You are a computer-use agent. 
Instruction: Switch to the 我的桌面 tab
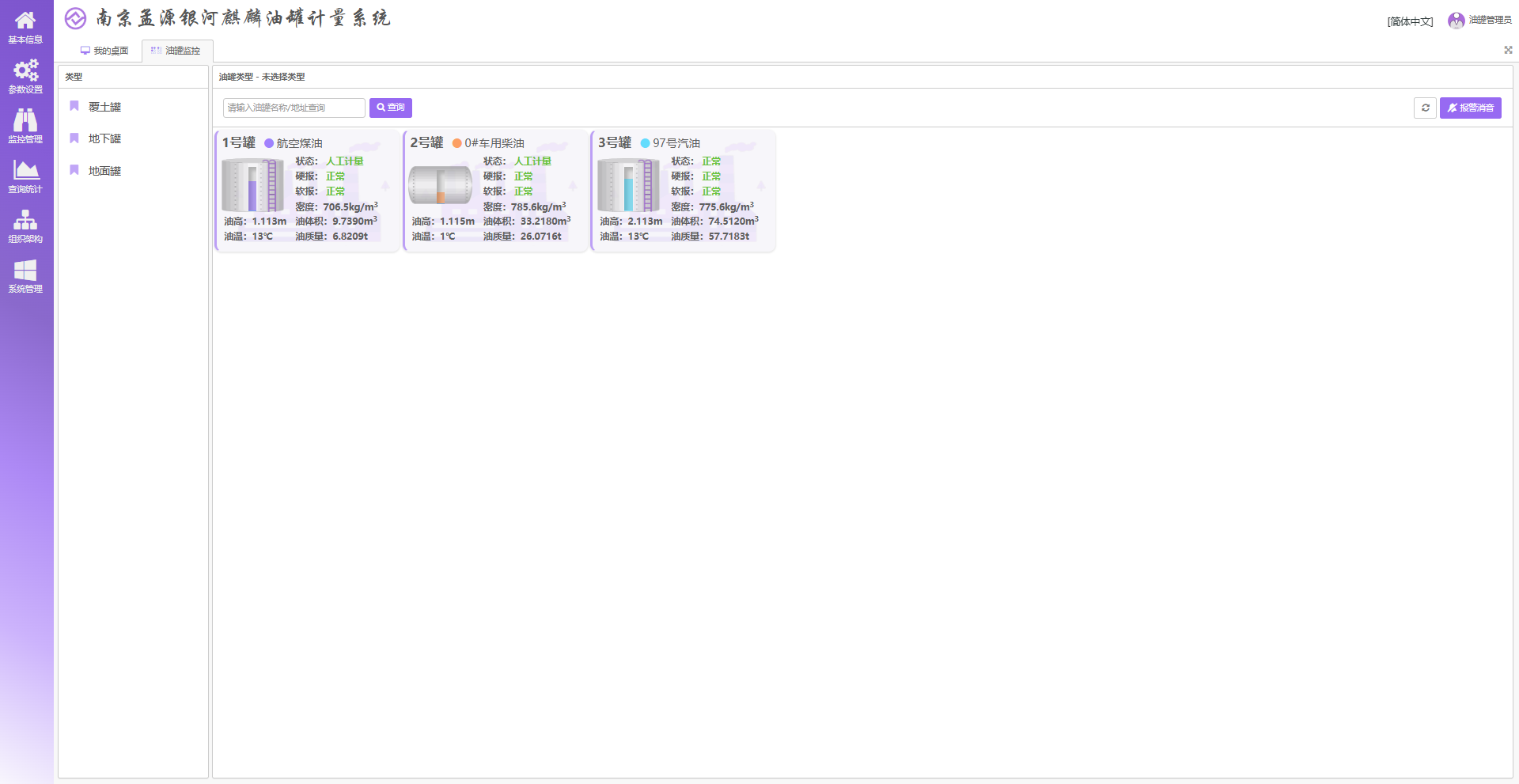coord(104,51)
